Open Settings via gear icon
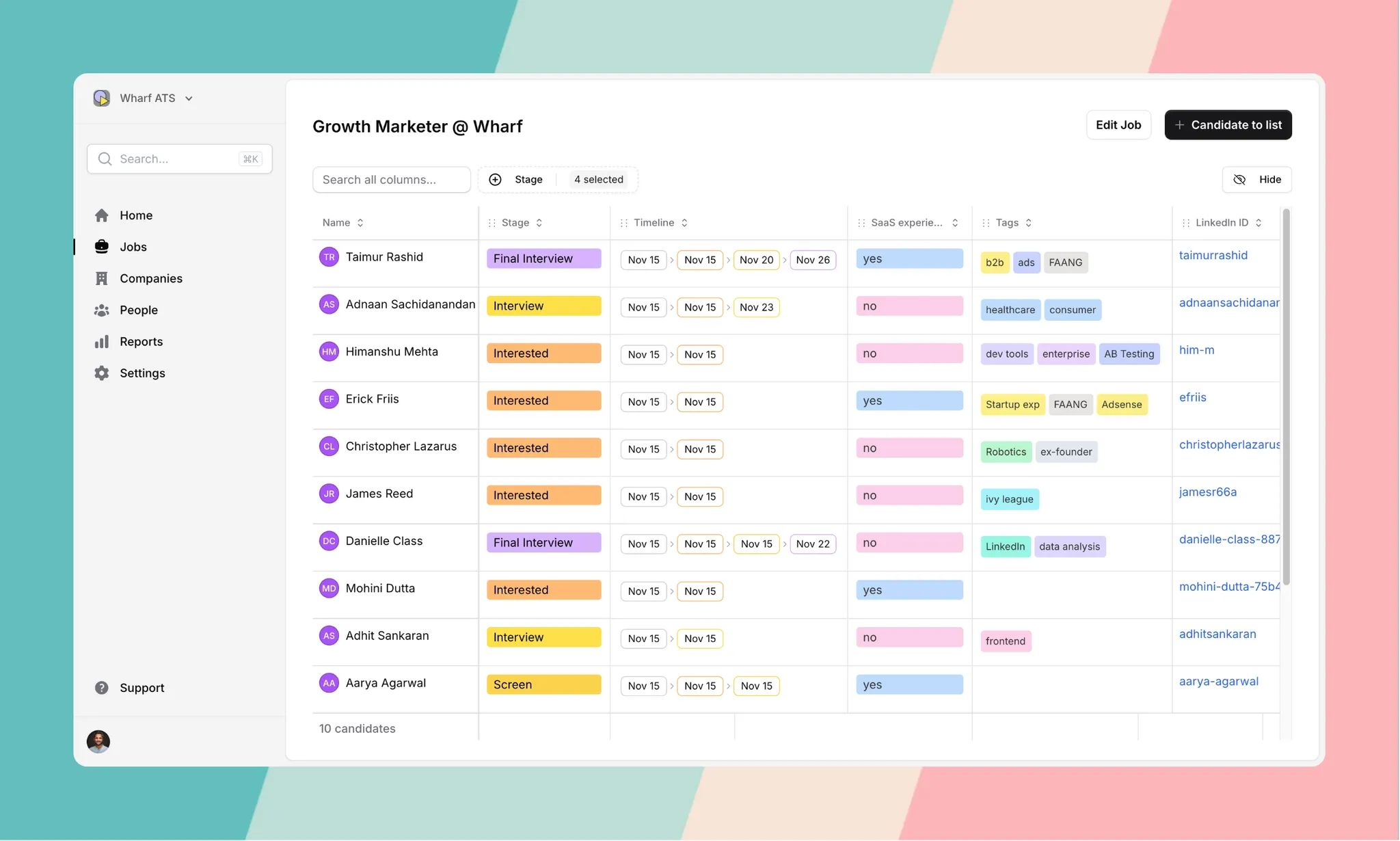The width and height of the screenshot is (1400, 841). 102,373
